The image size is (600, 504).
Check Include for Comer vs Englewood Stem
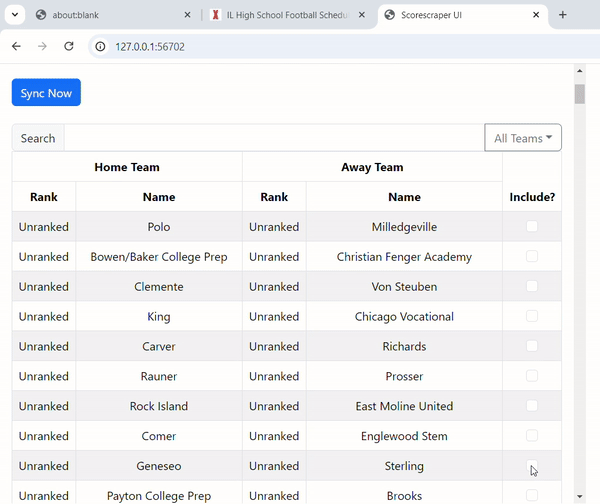[x=532, y=435]
